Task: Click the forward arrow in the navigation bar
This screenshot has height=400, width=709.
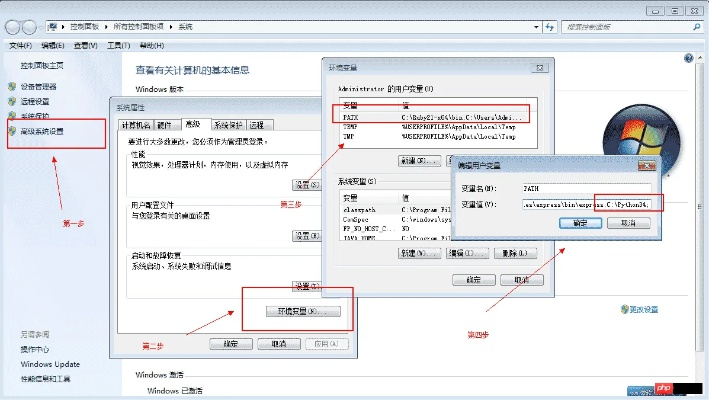Action: pos(30,28)
